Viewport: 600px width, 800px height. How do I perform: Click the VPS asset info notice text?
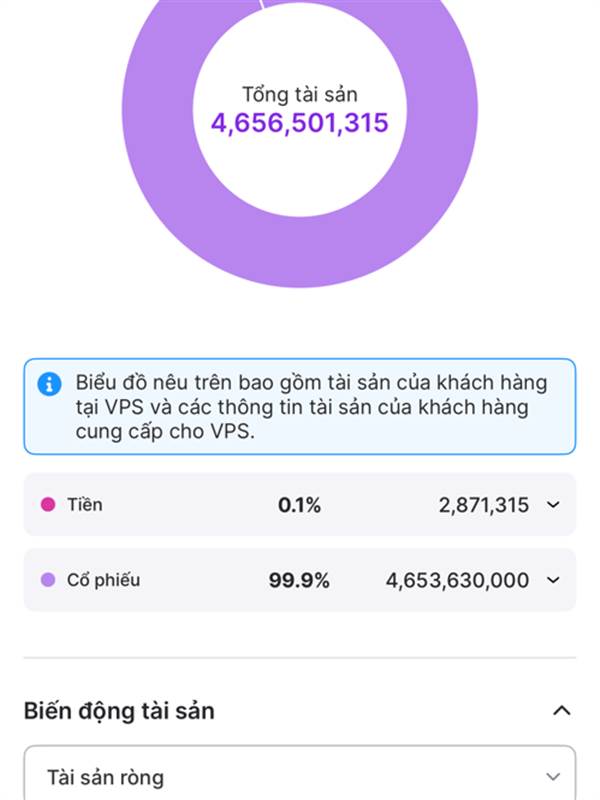312,406
